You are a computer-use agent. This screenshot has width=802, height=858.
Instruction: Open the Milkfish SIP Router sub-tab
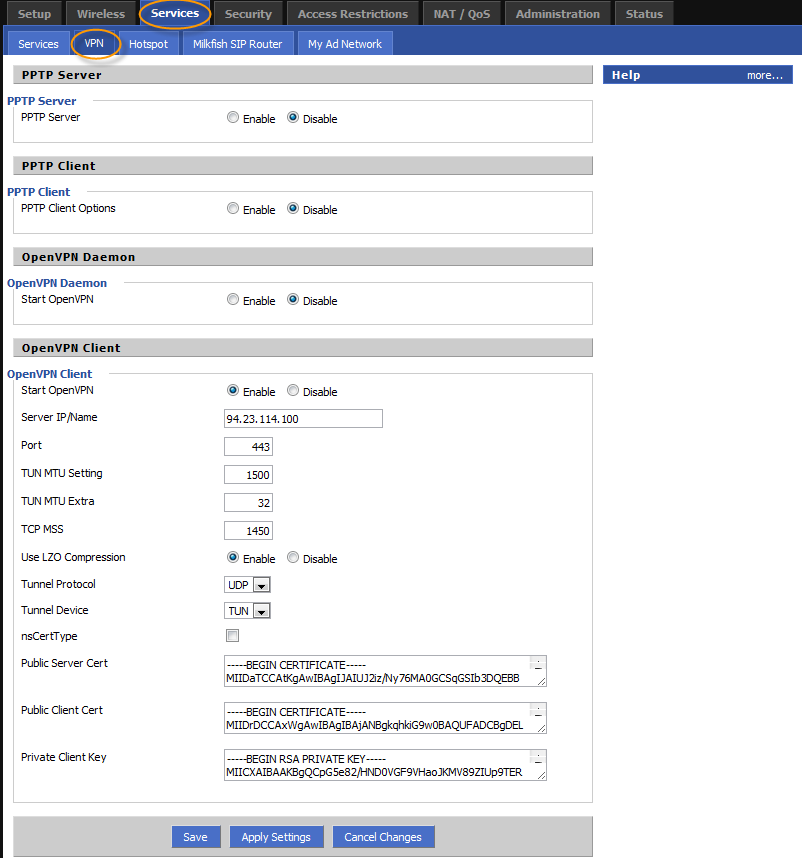(x=237, y=44)
